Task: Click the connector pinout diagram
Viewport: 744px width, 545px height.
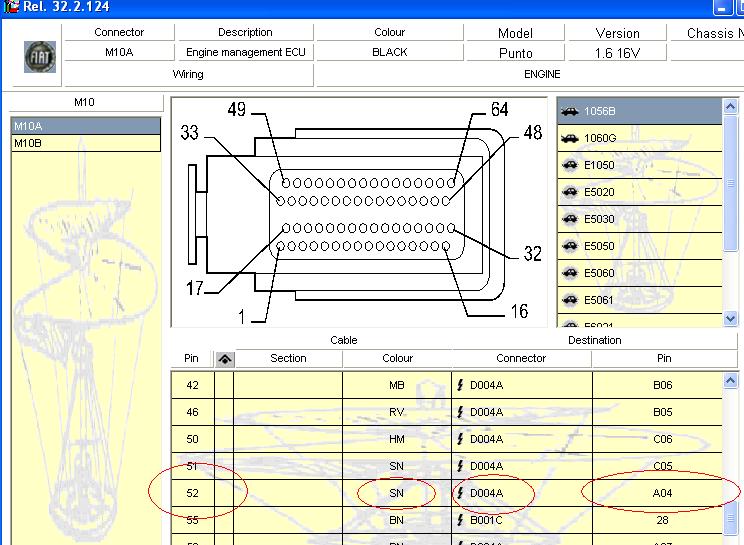Action: [x=359, y=212]
